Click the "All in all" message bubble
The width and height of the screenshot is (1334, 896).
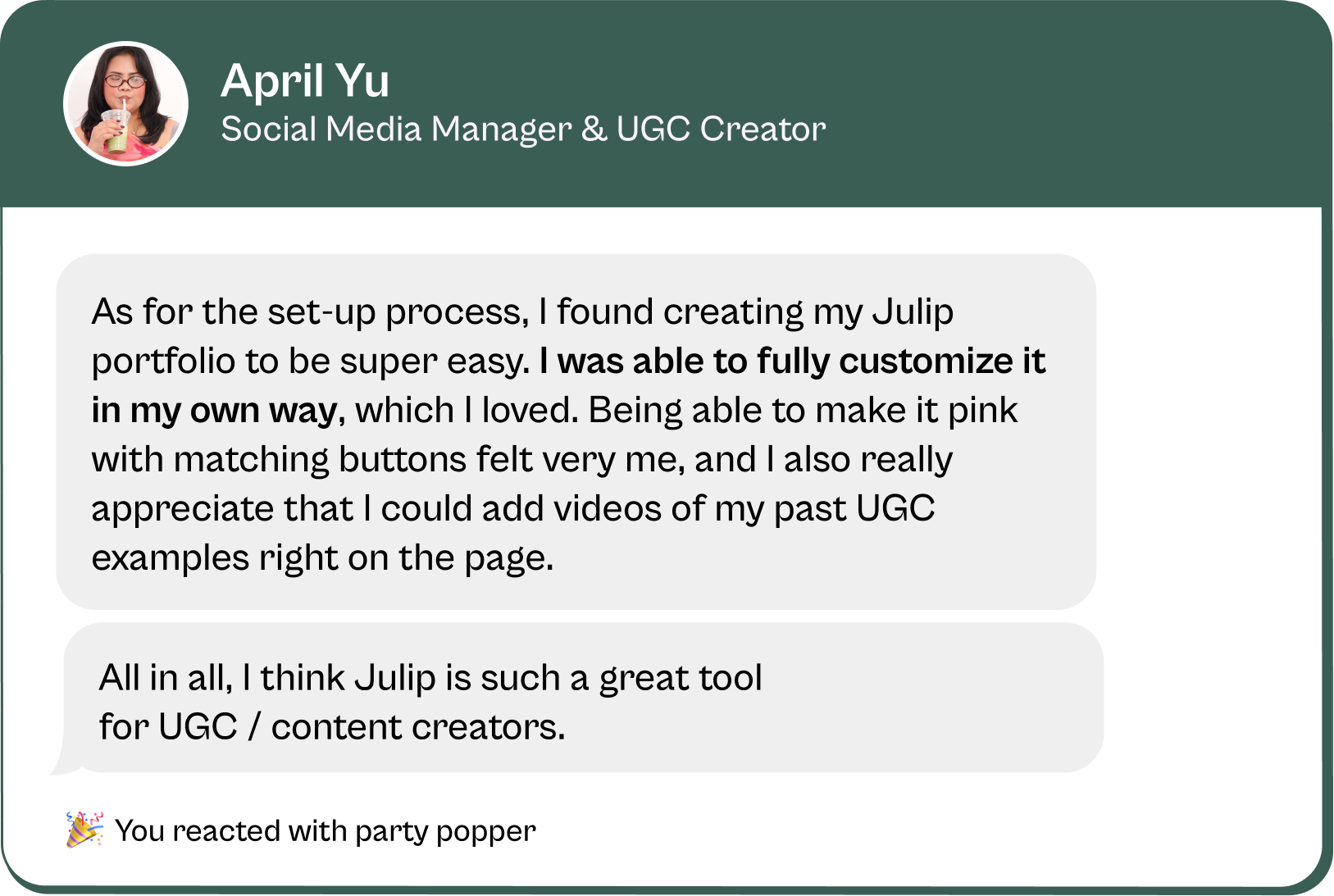[902, 698]
